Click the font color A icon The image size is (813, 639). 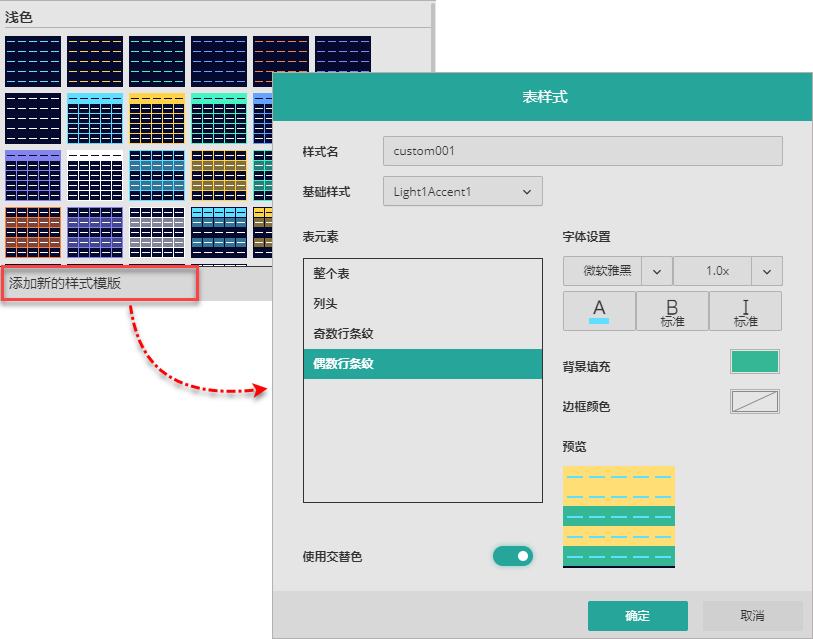click(599, 311)
